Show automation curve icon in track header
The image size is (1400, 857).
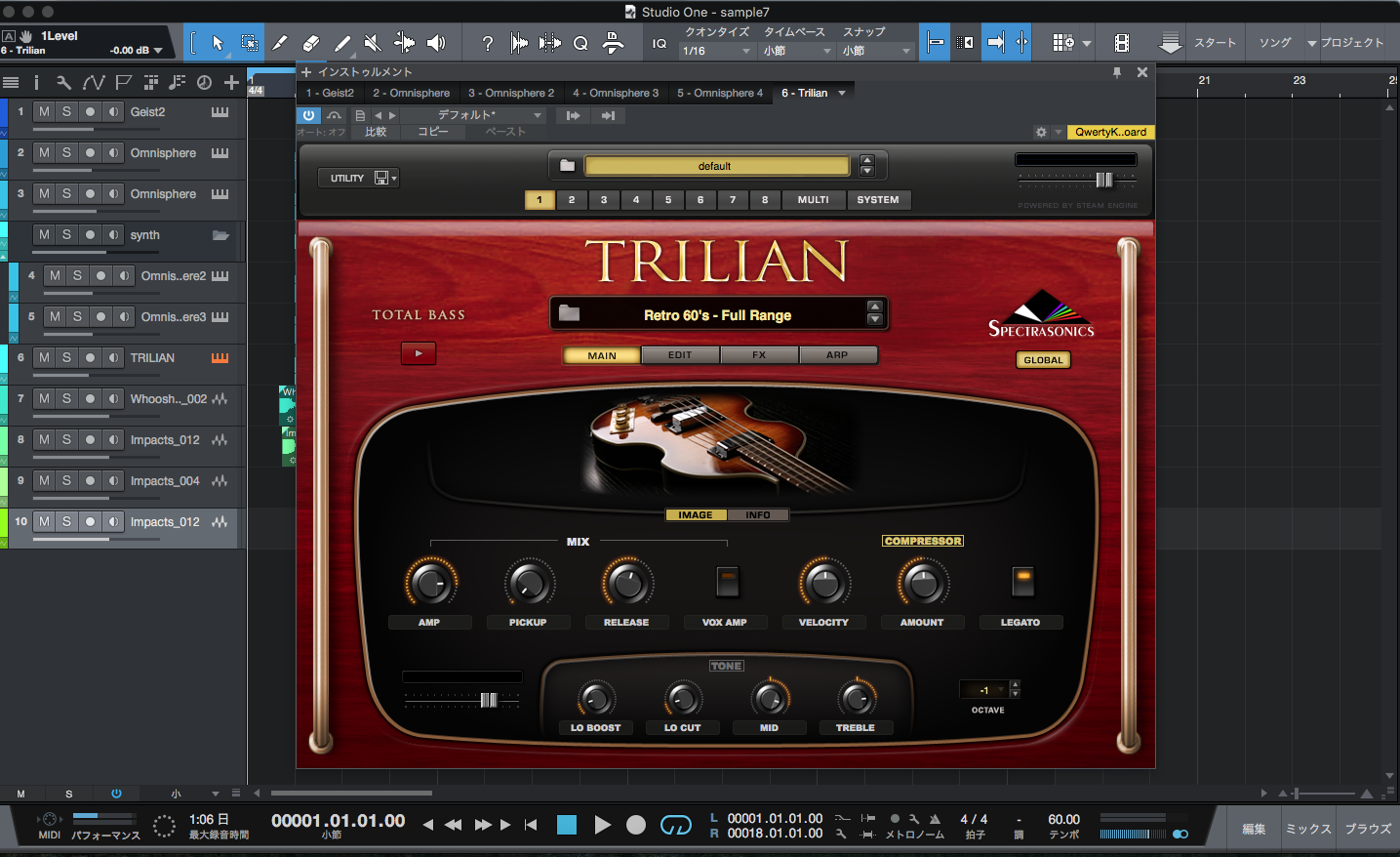tap(94, 83)
